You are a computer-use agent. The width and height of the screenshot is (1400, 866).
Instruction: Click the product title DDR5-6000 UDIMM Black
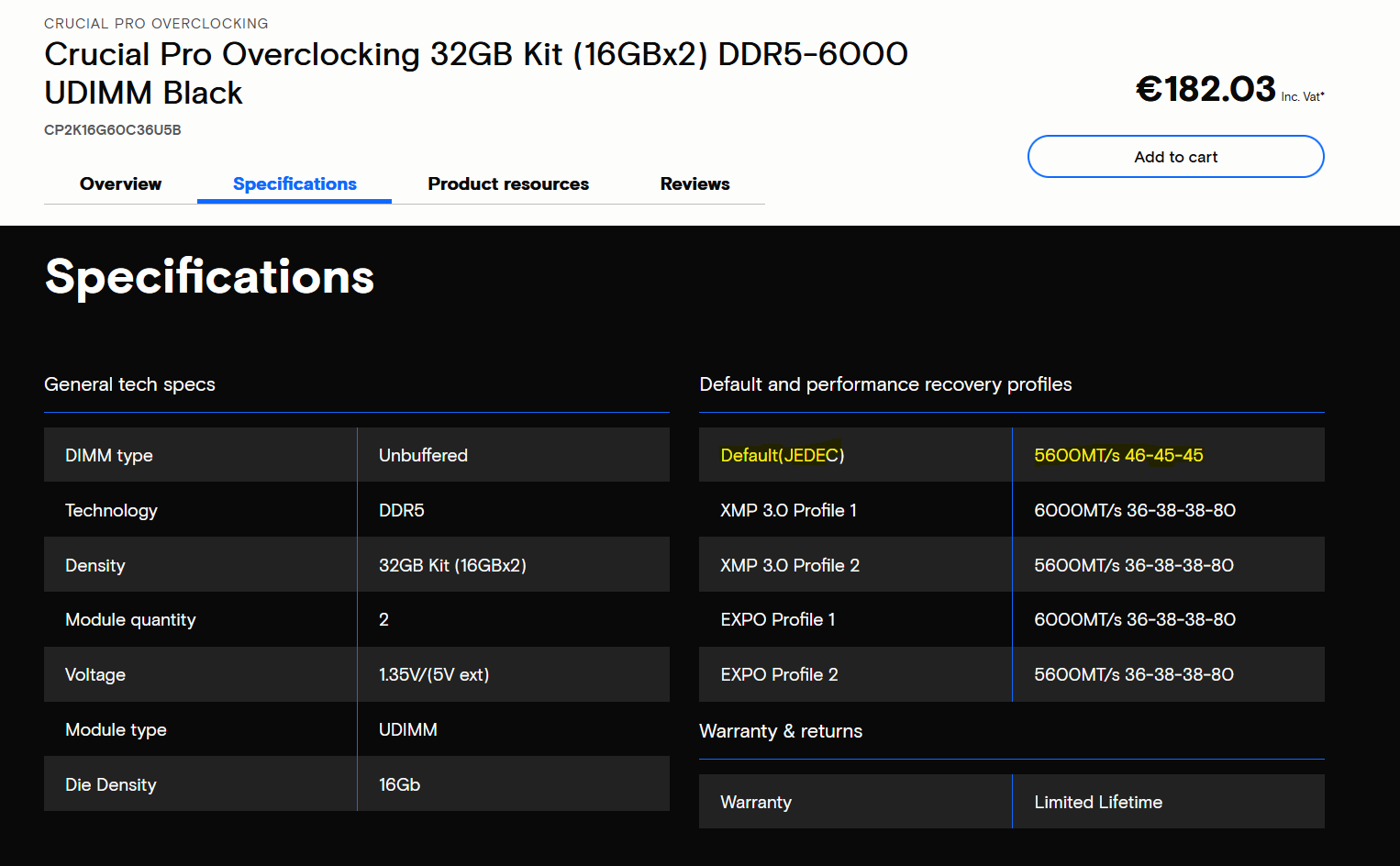coord(476,73)
